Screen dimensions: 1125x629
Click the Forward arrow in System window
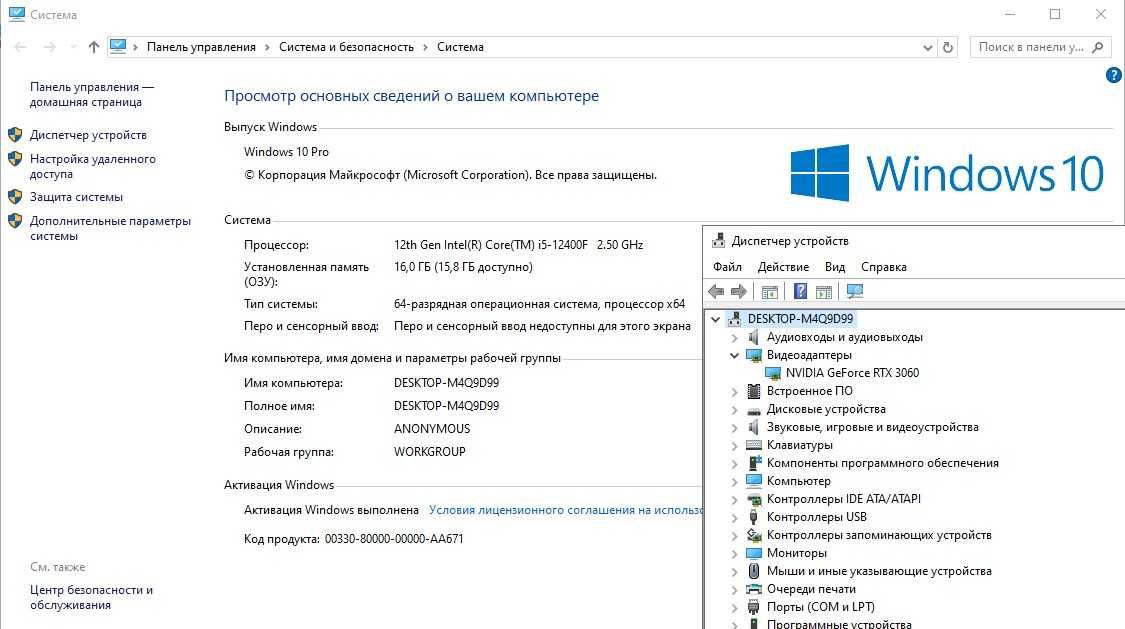click(50, 47)
